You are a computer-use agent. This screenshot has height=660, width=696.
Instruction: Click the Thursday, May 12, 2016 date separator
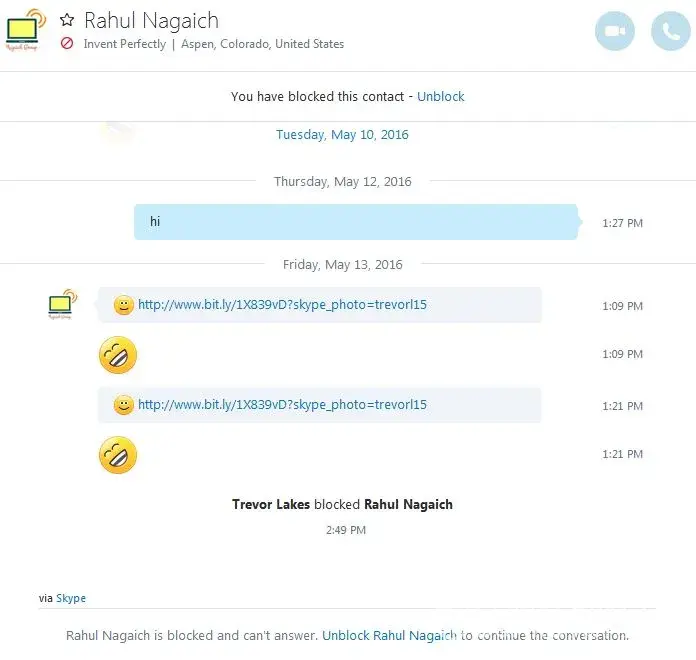pos(343,182)
